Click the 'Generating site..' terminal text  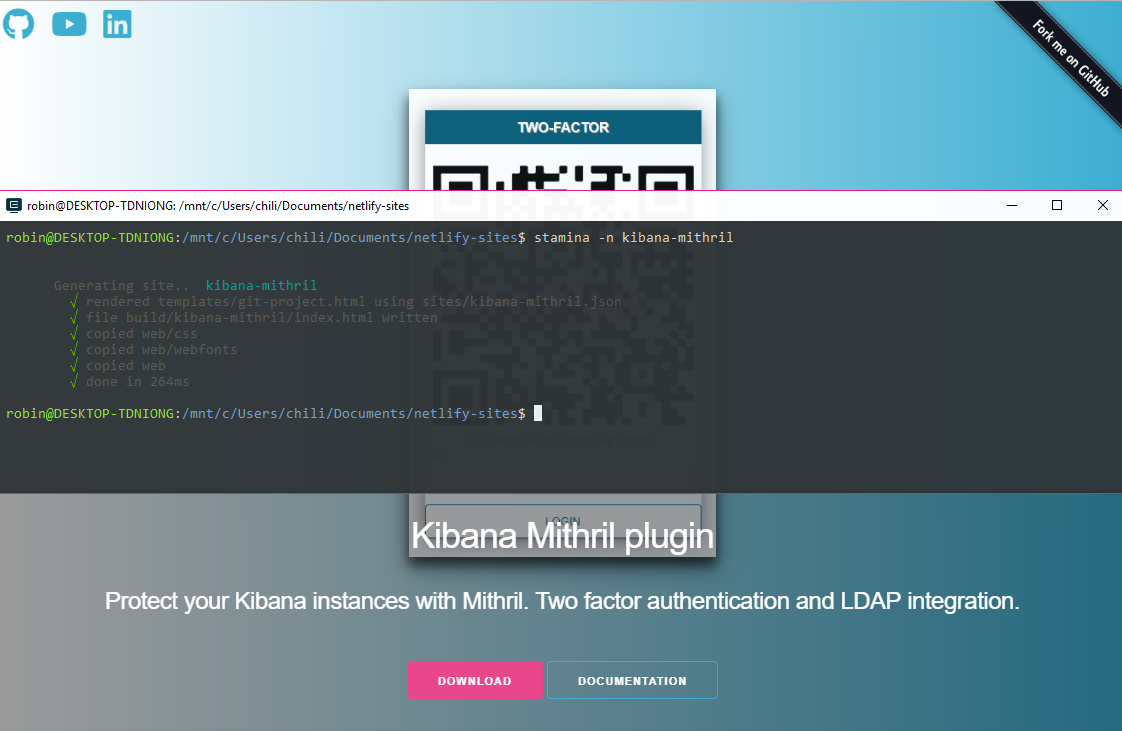coord(122,285)
